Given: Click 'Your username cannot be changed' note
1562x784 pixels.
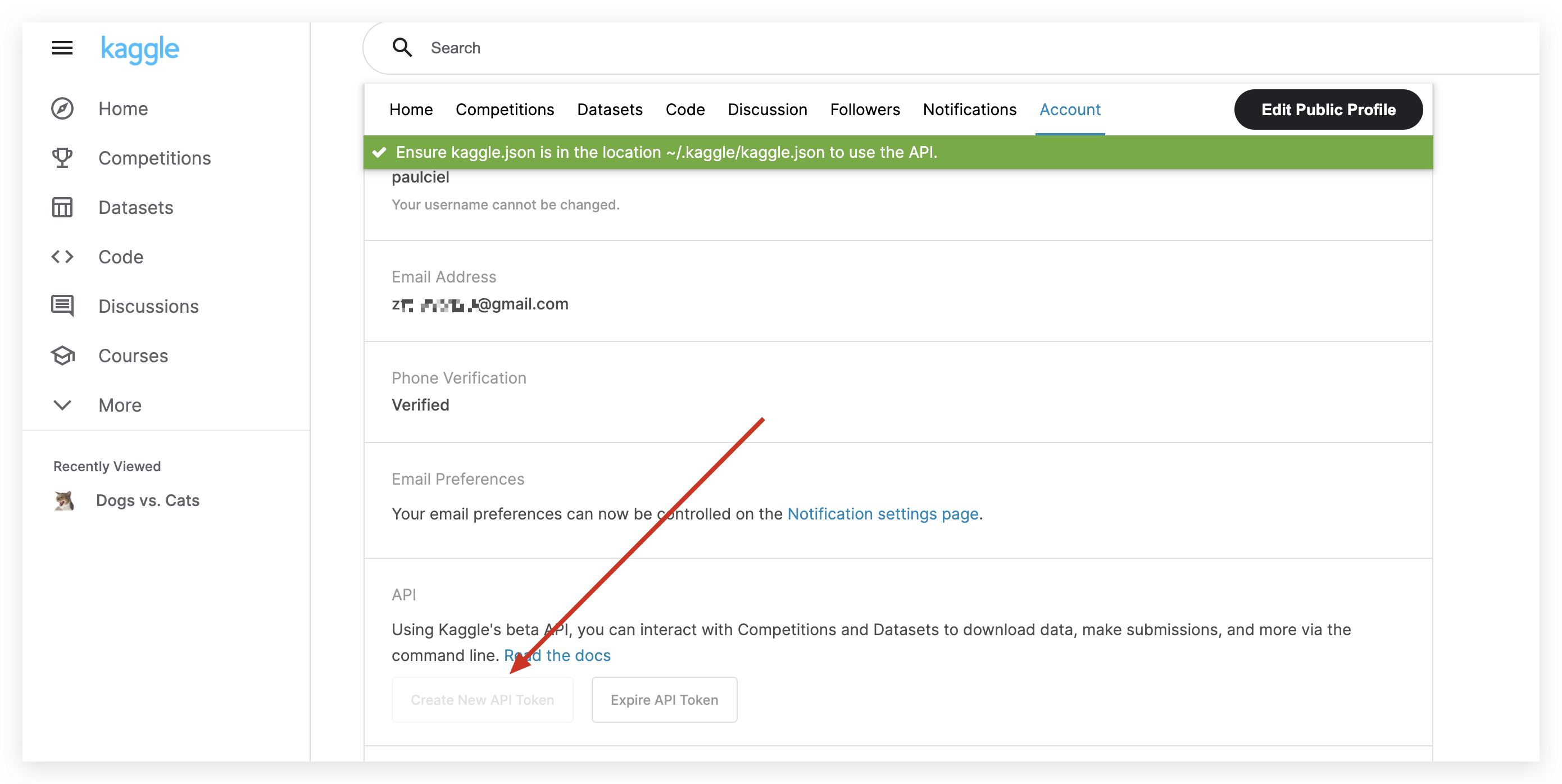Looking at the screenshot, I should point(505,205).
